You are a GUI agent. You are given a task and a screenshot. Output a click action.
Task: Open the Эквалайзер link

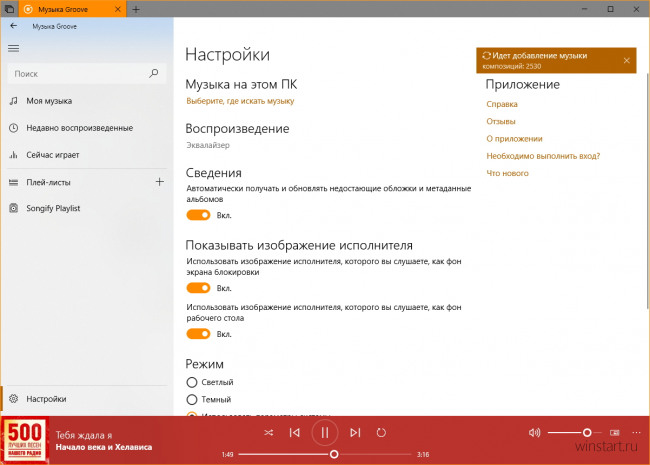click(x=208, y=145)
